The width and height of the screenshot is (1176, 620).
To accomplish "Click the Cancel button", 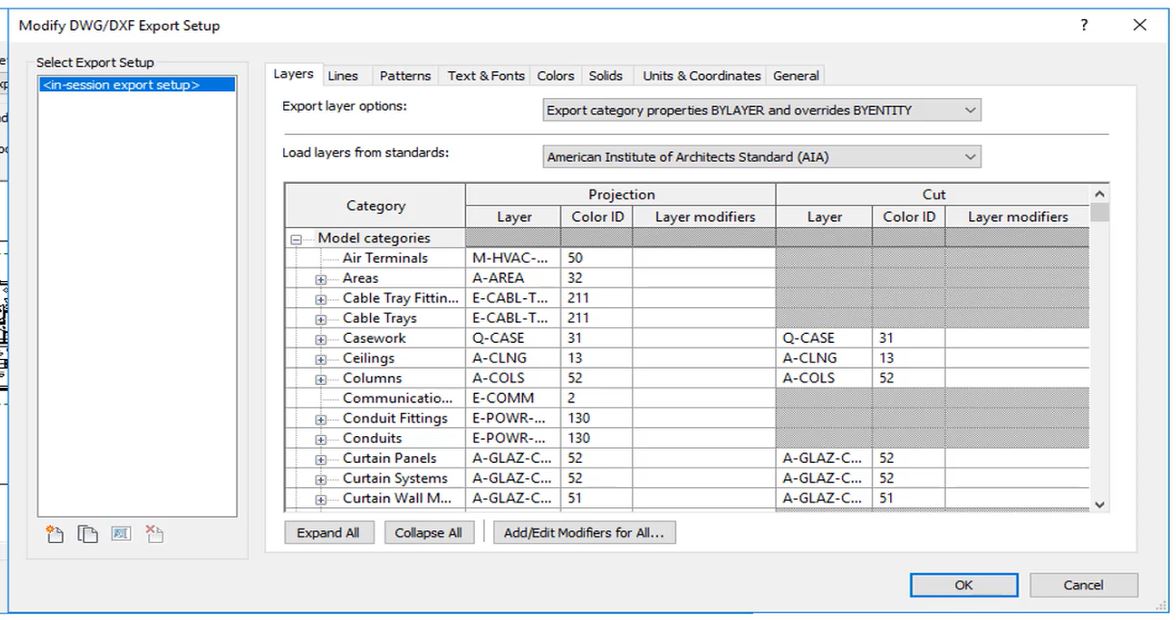I will pyautogui.click(x=1083, y=585).
